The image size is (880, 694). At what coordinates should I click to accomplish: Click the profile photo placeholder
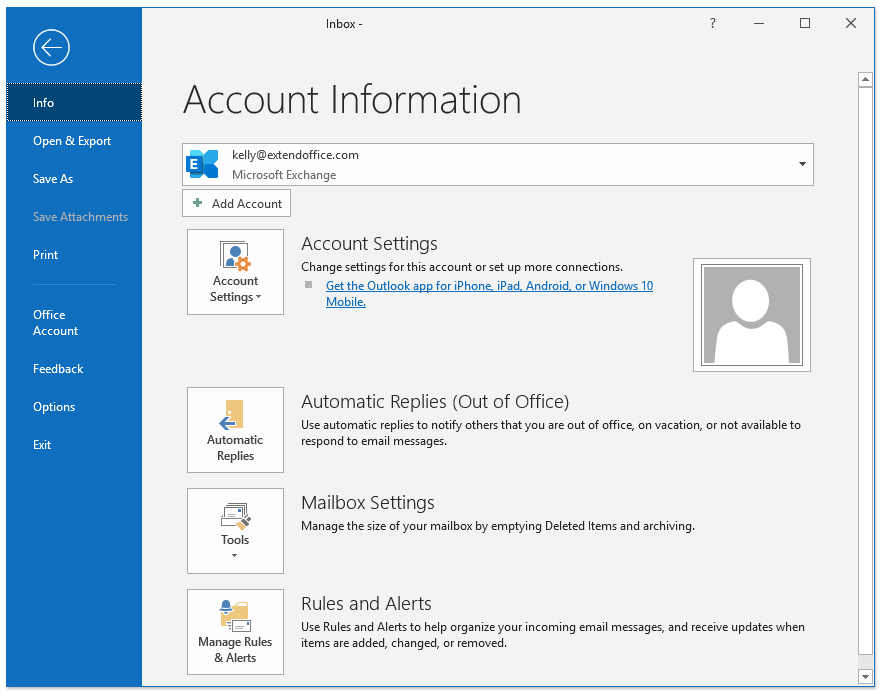pyautogui.click(x=751, y=315)
